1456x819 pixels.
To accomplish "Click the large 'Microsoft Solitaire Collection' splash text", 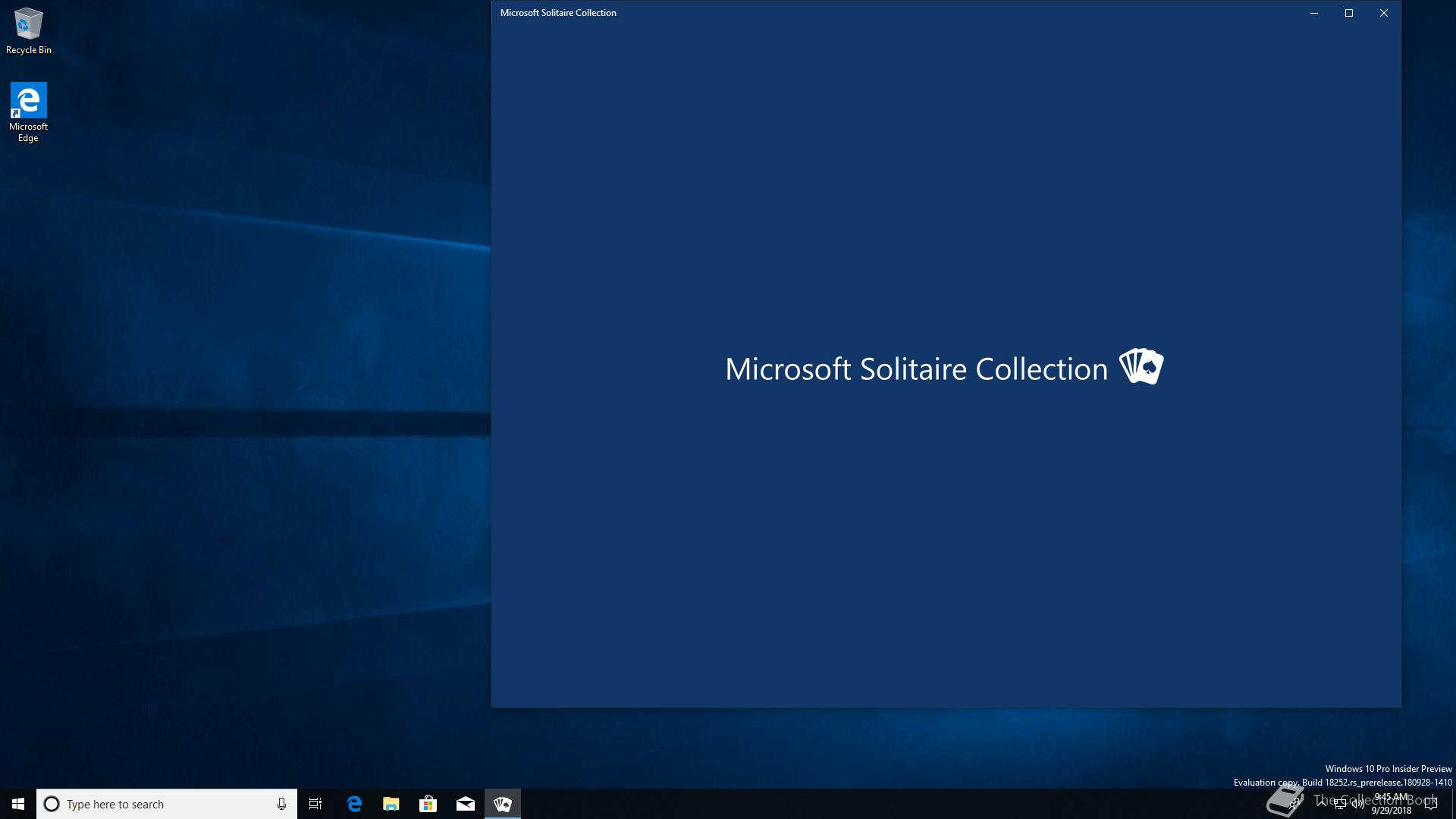I will point(916,369).
